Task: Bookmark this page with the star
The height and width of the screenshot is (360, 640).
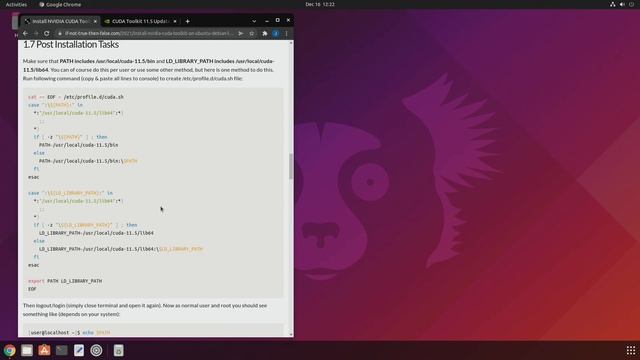Action: [x=252, y=33]
